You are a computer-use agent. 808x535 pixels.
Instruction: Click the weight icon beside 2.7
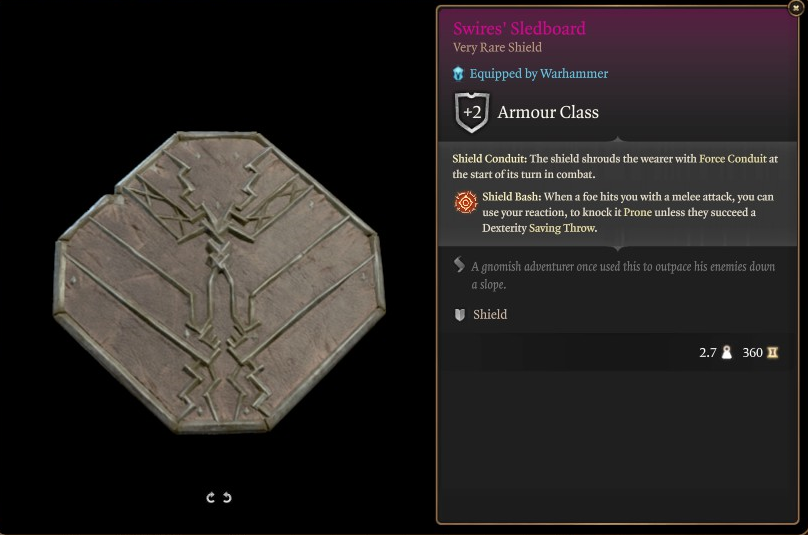coord(727,353)
